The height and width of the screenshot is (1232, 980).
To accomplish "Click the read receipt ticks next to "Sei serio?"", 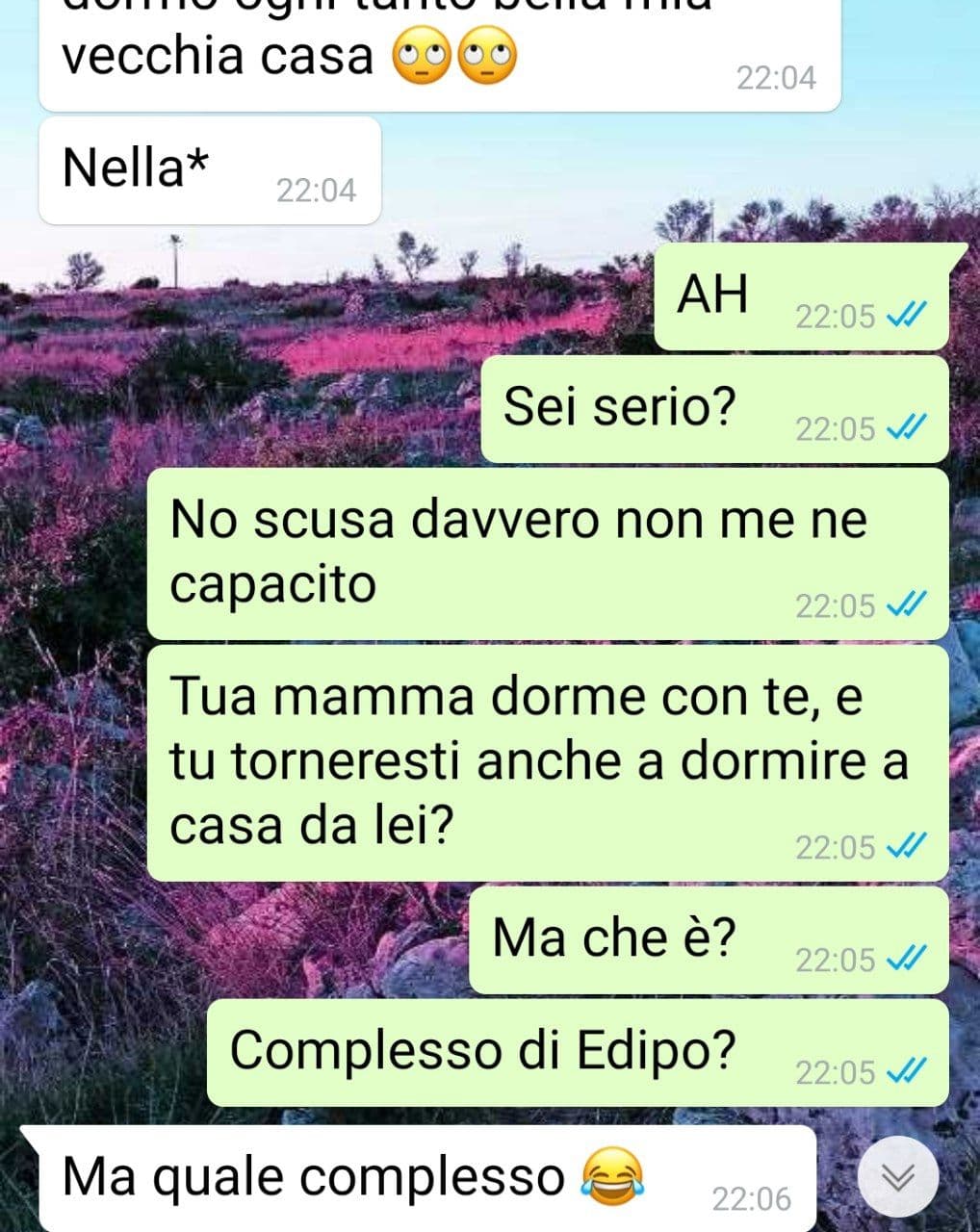I will [x=906, y=428].
